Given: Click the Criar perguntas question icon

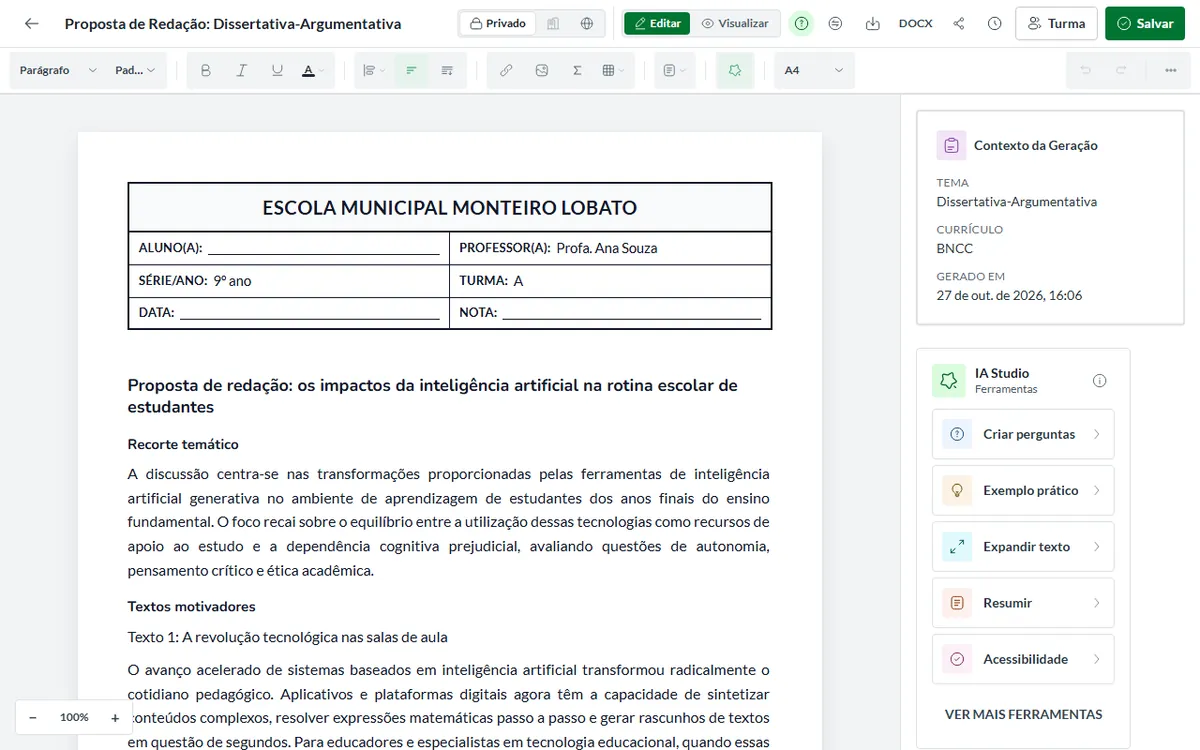Looking at the screenshot, I should pyautogui.click(x=957, y=434).
